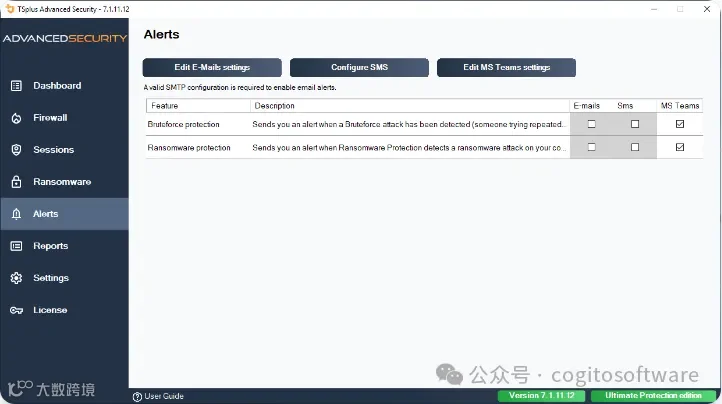Enable Sms alert for Ransomware protection
The image size is (722, 404).
[x=635, y=147]
